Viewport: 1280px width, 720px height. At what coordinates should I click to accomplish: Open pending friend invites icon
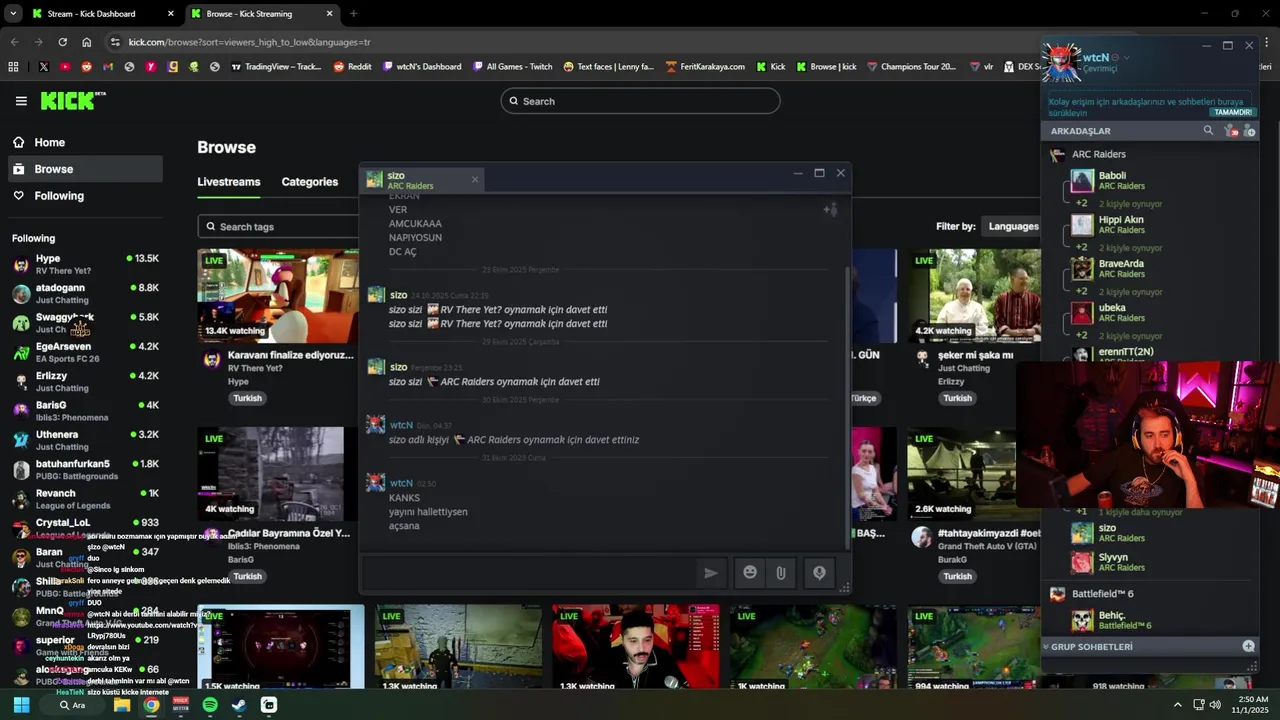pos(1230,131)
